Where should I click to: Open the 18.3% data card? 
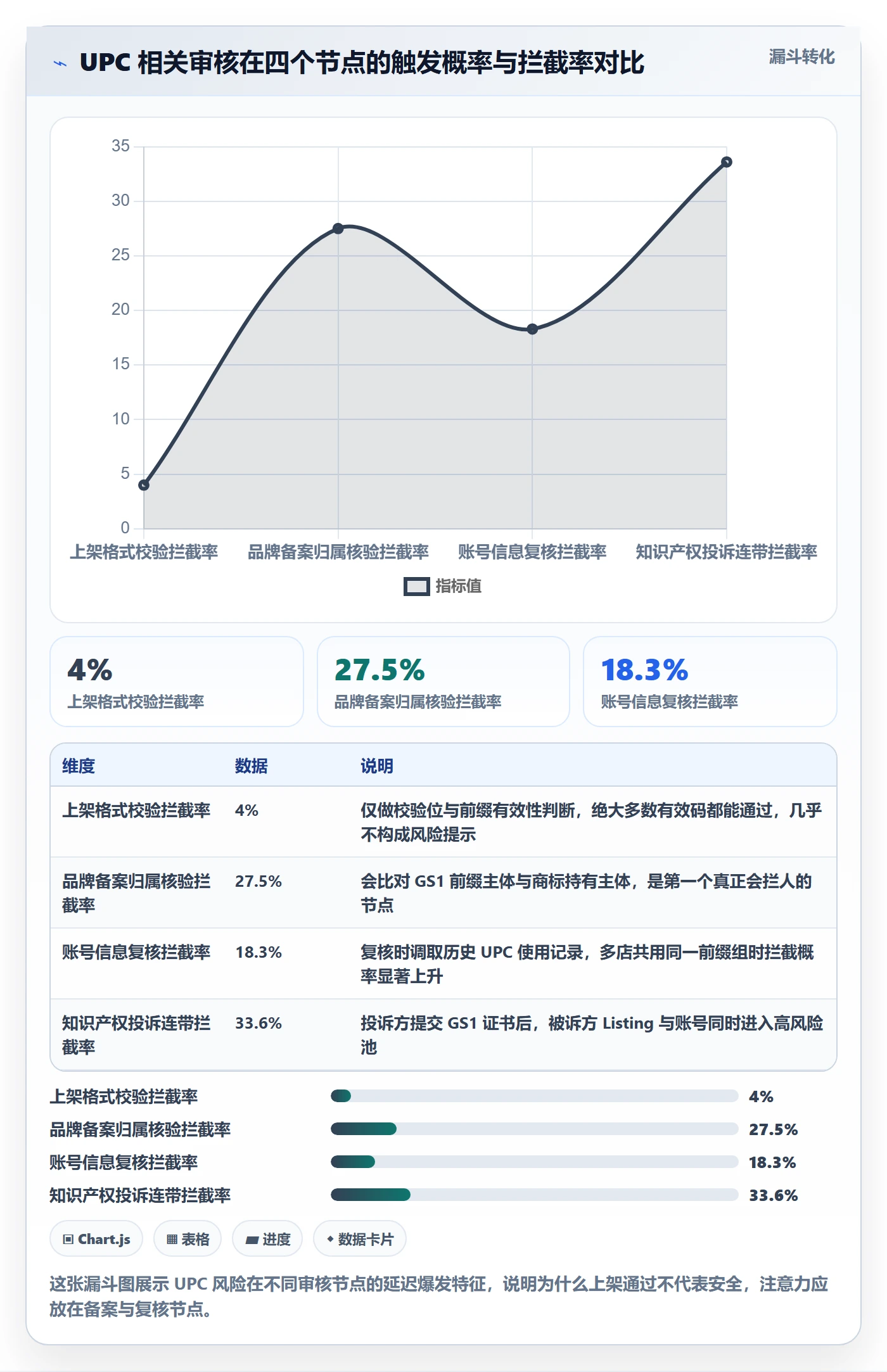click(x=710, y=682)
